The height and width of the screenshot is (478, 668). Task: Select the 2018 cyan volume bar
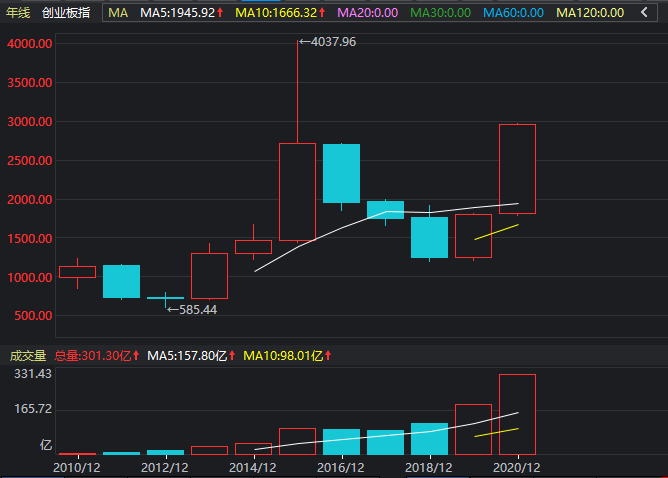click(x=429, y=439)
